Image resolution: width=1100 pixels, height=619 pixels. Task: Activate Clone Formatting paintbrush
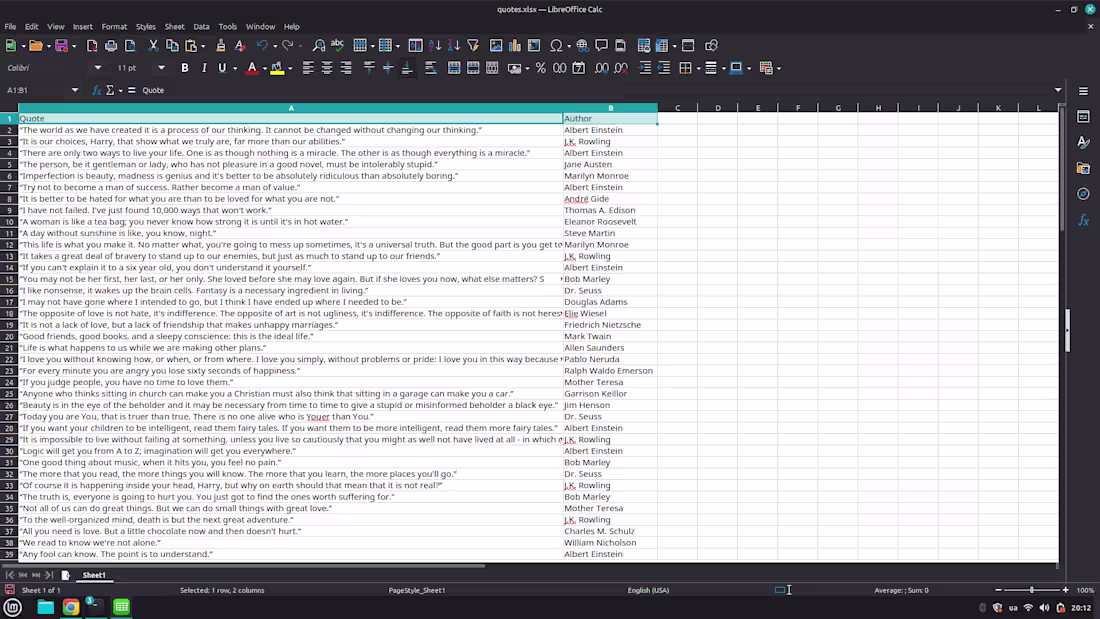[x=220, y=46]
